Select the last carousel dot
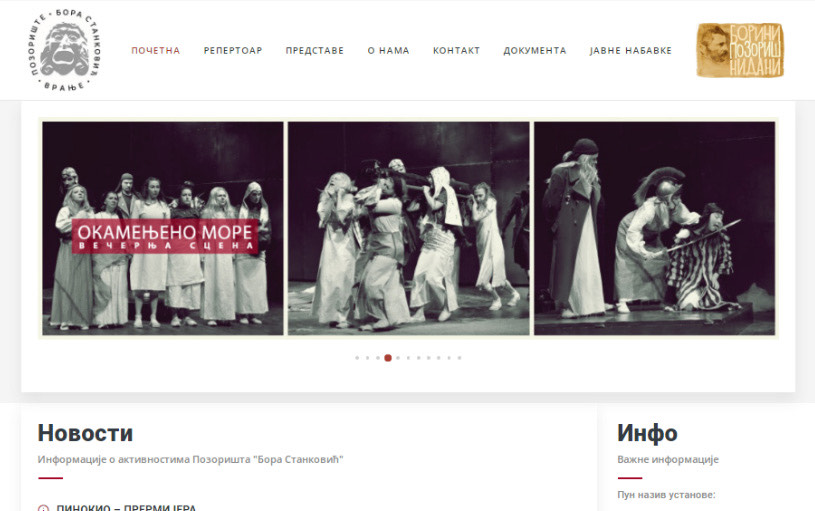The image size is (815, 511). point(459,358)
